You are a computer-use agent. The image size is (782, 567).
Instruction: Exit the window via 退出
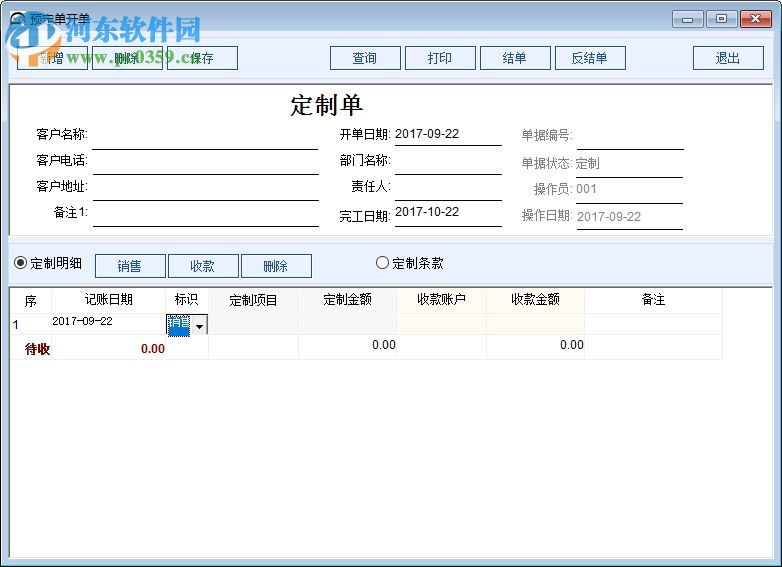point(728,58)
